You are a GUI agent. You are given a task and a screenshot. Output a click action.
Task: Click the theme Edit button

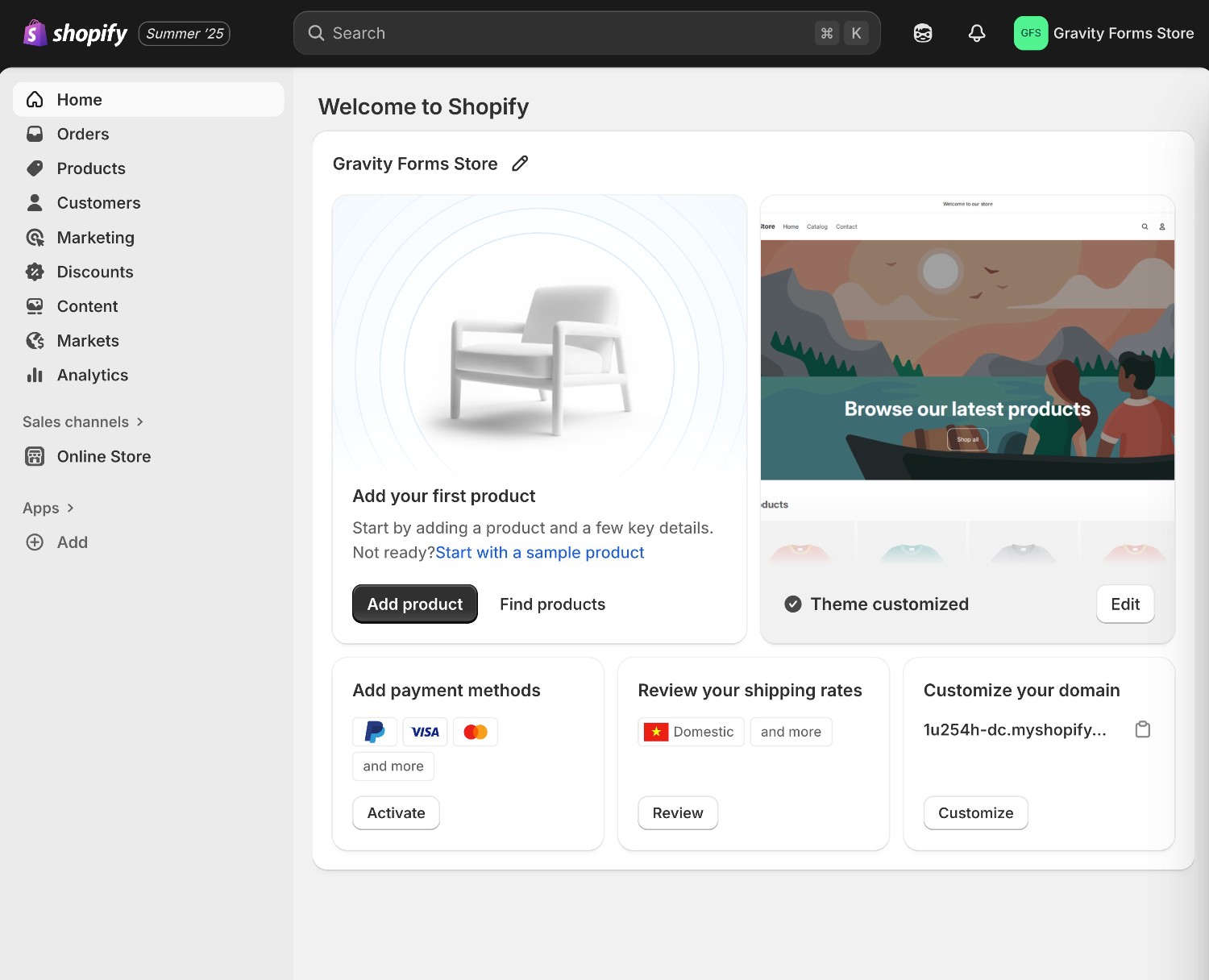[x=1125, y=604]
